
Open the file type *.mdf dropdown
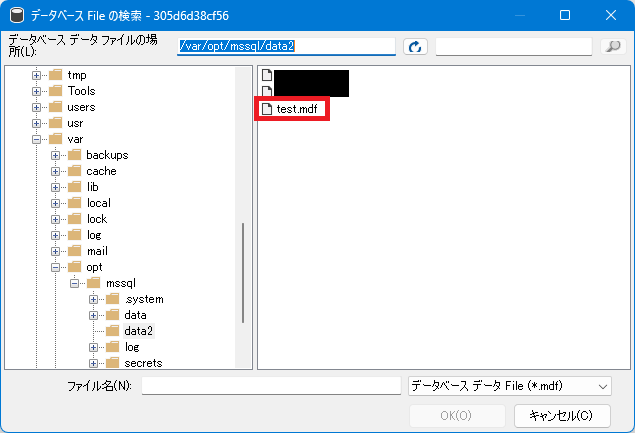[x=510, y=386]
